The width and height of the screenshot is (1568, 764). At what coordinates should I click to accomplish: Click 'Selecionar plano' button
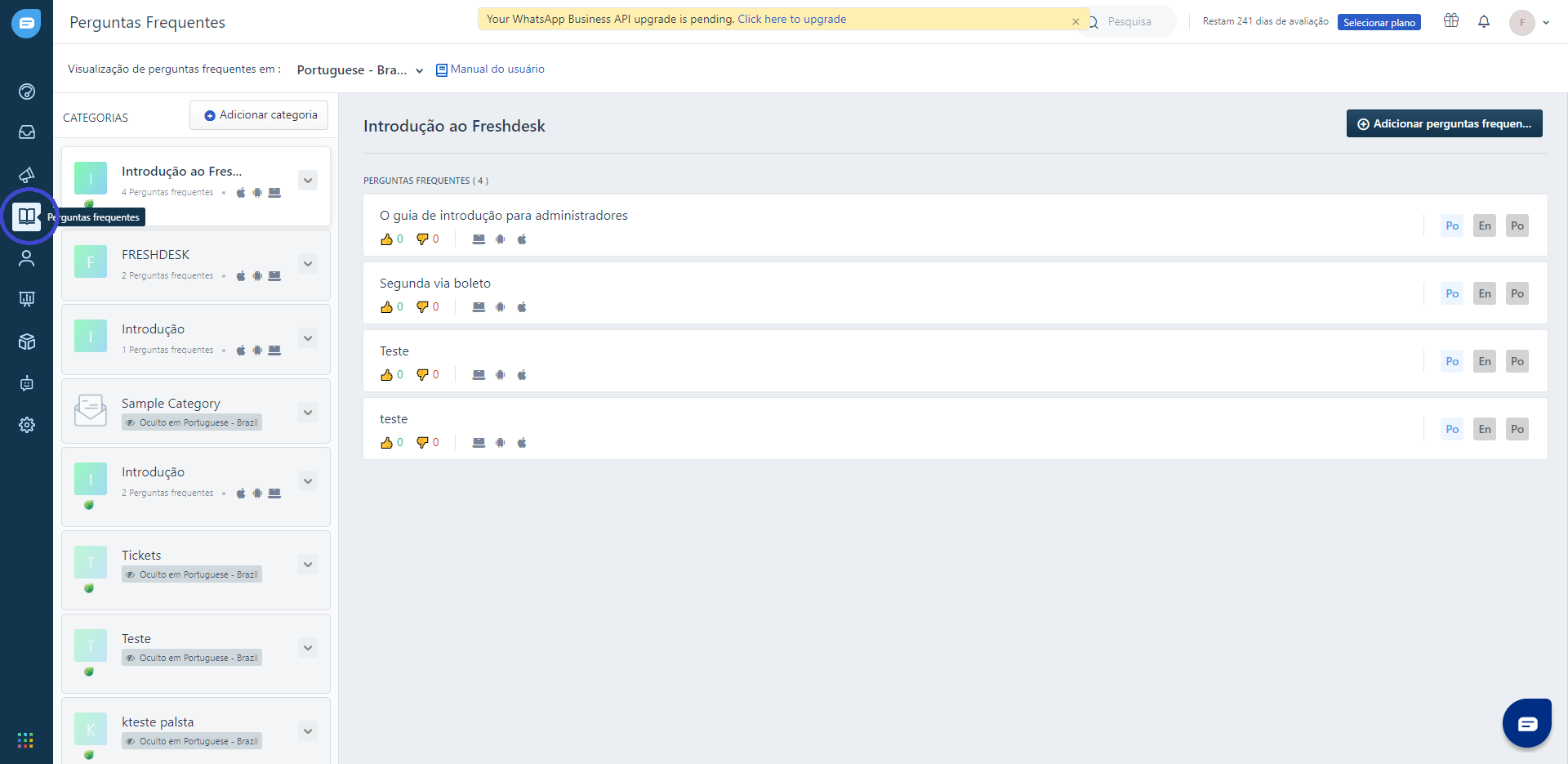(x=1379, y=23)
